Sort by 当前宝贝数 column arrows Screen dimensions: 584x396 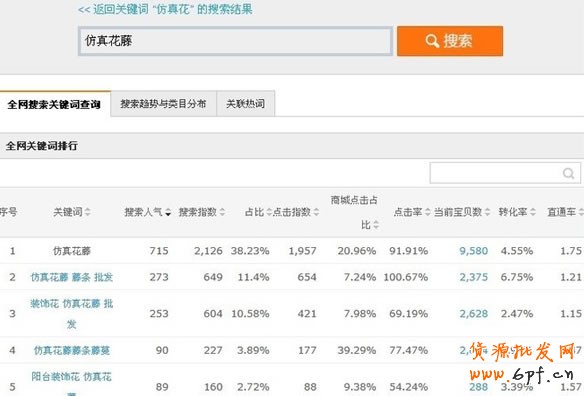[x=488, y=212]
